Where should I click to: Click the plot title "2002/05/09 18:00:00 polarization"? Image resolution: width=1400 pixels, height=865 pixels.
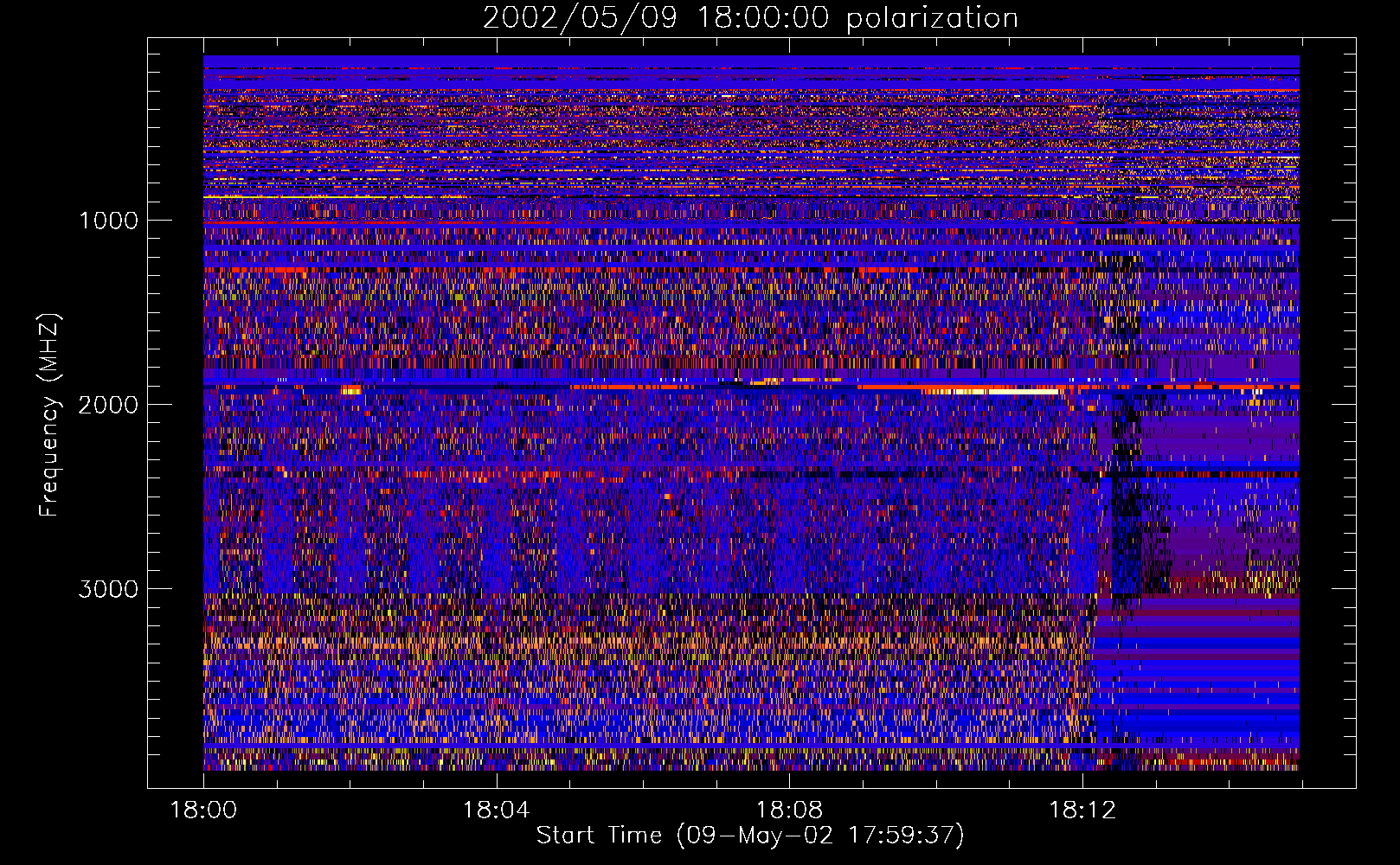click(750, 18)
